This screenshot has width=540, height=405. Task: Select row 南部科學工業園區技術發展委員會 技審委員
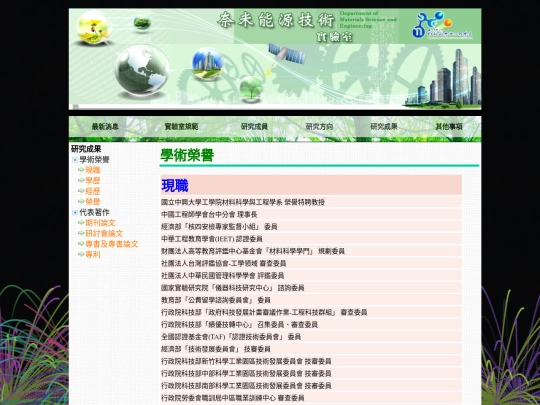[311, 386]
